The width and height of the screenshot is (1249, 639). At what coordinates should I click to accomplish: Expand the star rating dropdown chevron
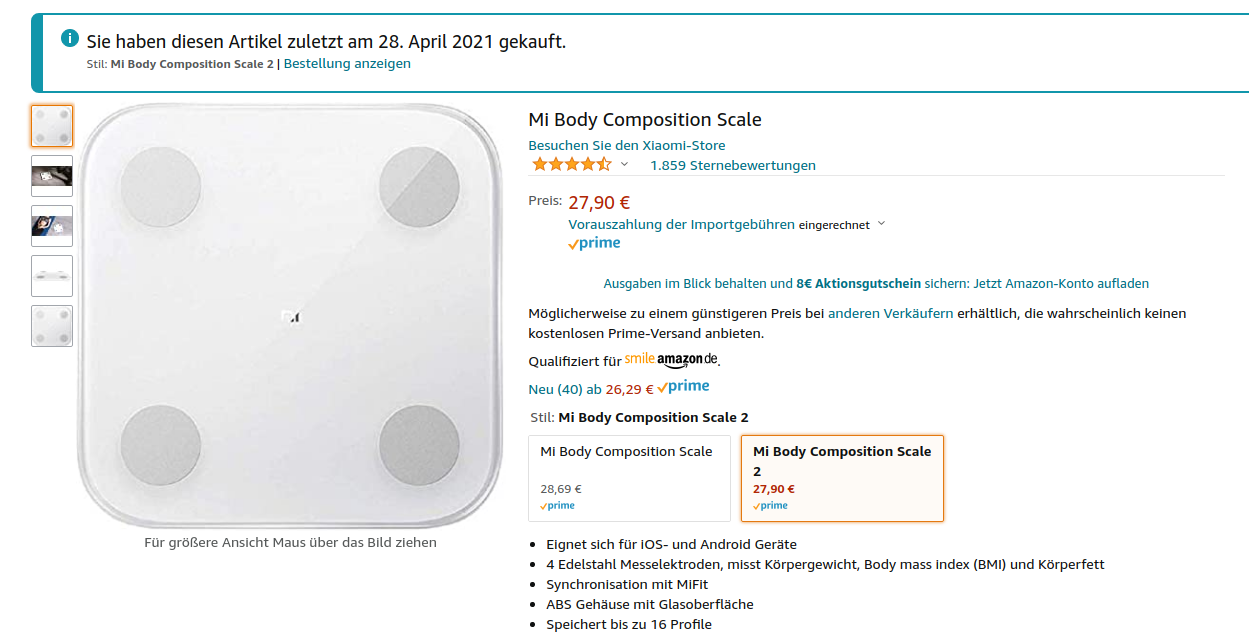[x=625, y=164]
